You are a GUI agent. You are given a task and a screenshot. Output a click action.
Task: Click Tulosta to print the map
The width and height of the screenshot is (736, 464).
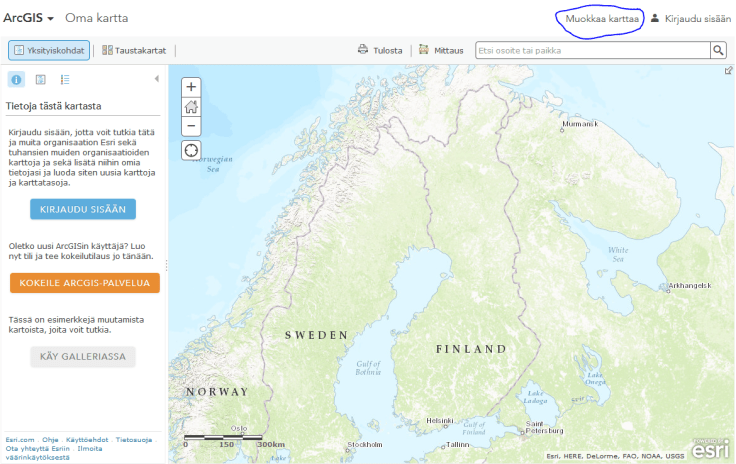pos(380,50)
